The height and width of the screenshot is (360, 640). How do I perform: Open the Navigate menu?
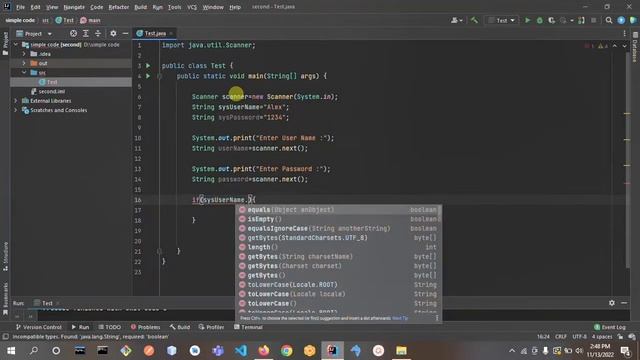coord(74,7)
